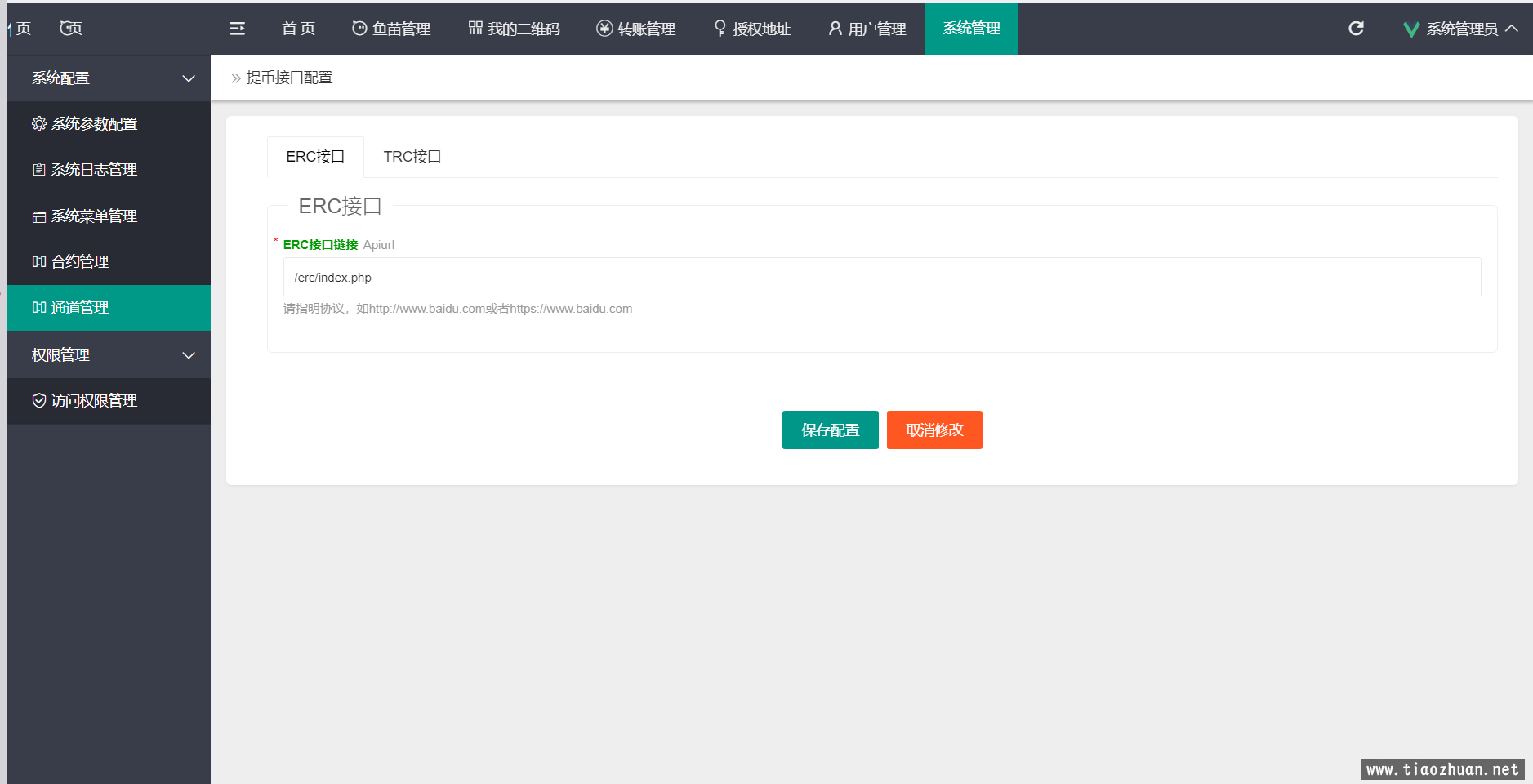
Task: Collapse the 权限管理 sidebar section
Action: tap(189, 355)
